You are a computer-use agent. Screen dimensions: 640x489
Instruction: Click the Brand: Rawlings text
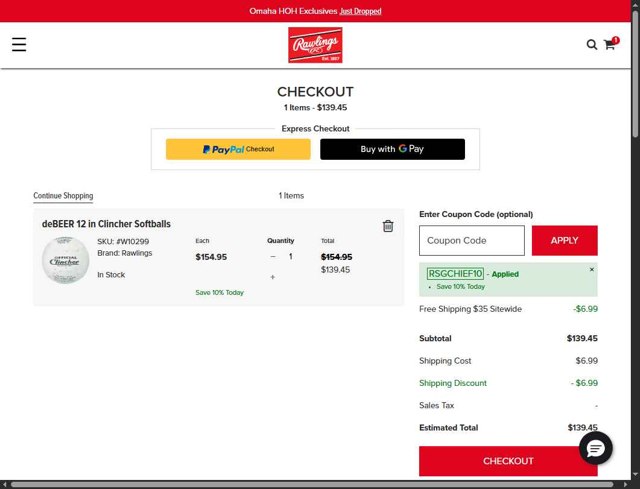(124, 253)
